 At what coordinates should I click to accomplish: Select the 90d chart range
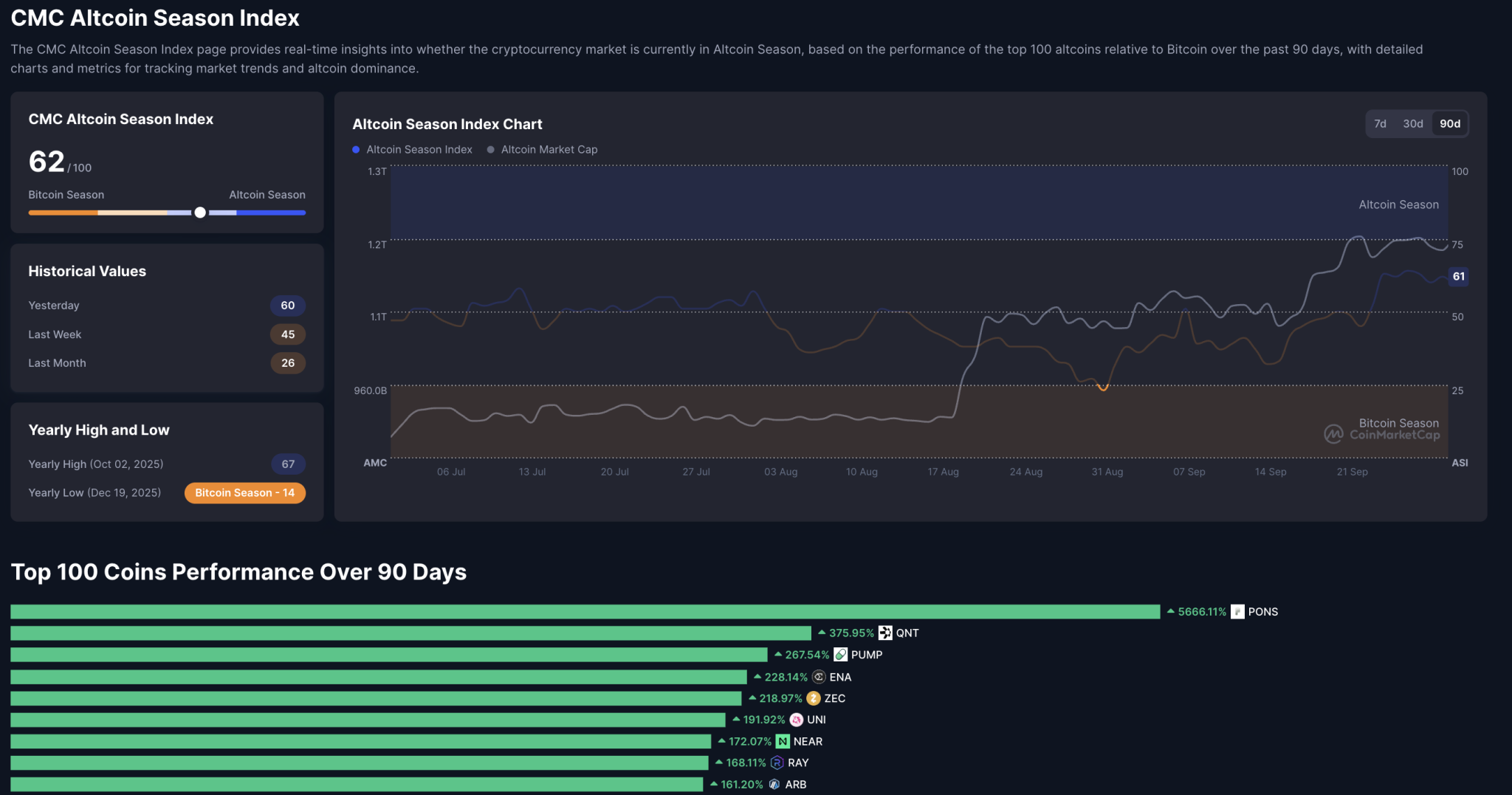point(1449,124)
